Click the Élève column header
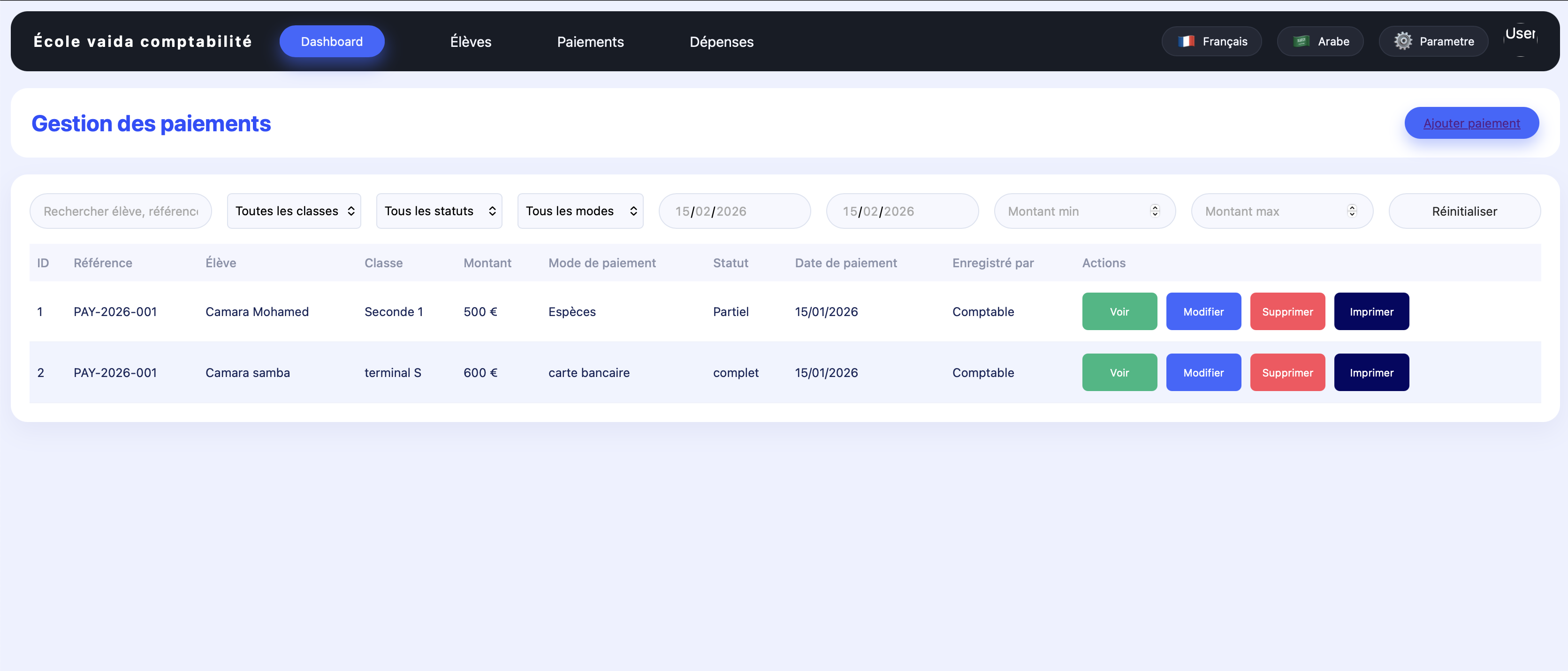 point(221,263)
